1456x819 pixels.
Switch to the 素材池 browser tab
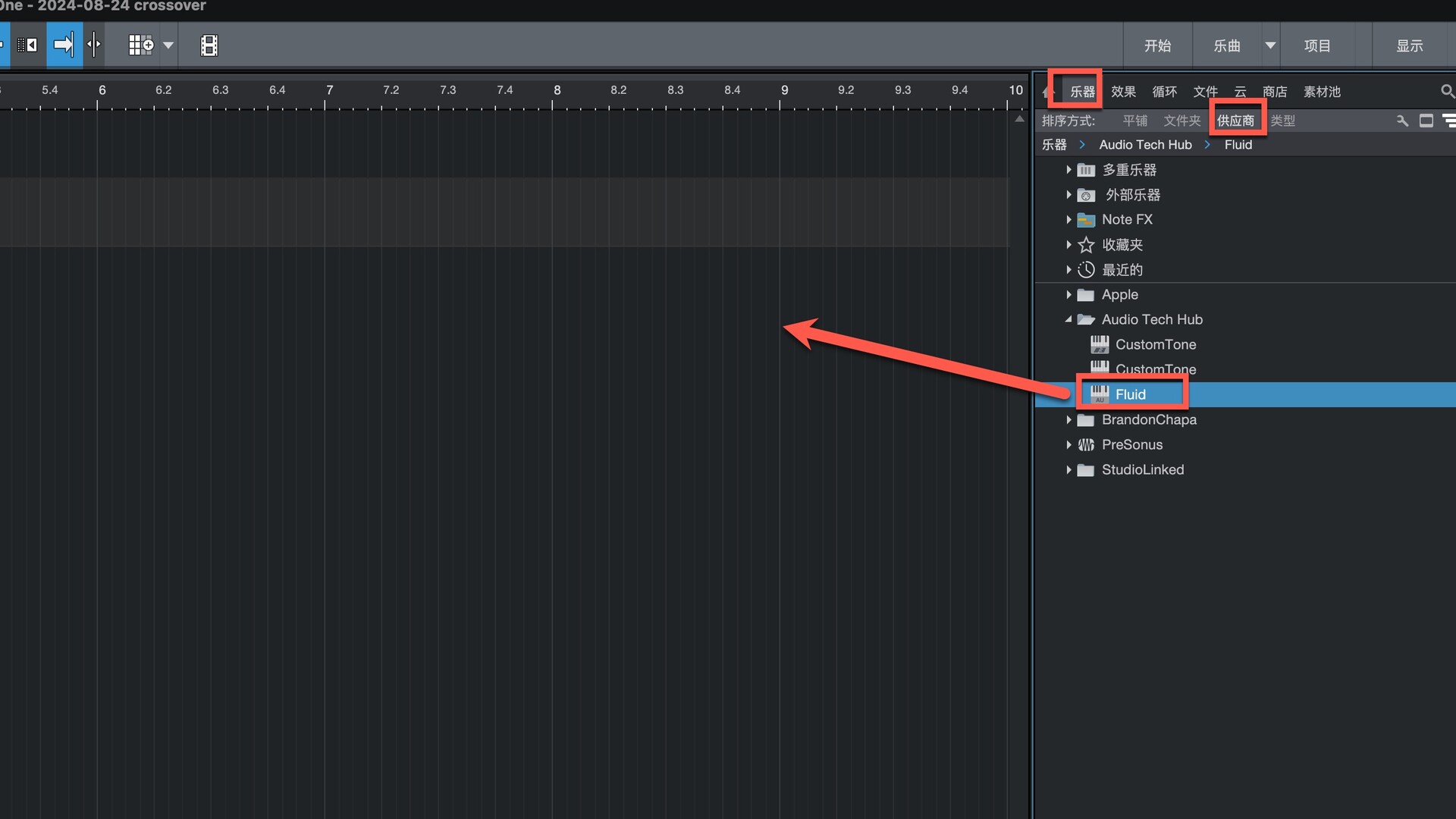point(1322,92)
